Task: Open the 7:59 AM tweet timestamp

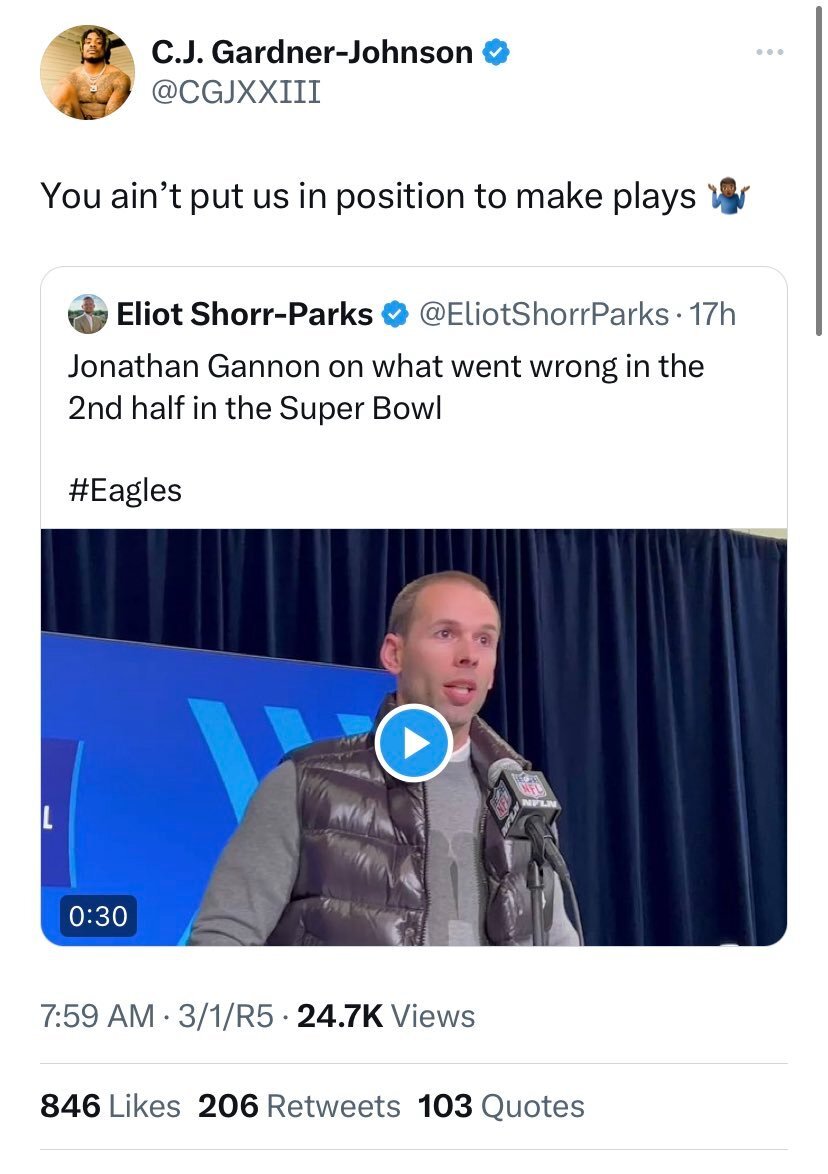Action: click(x=97, y=1016)
